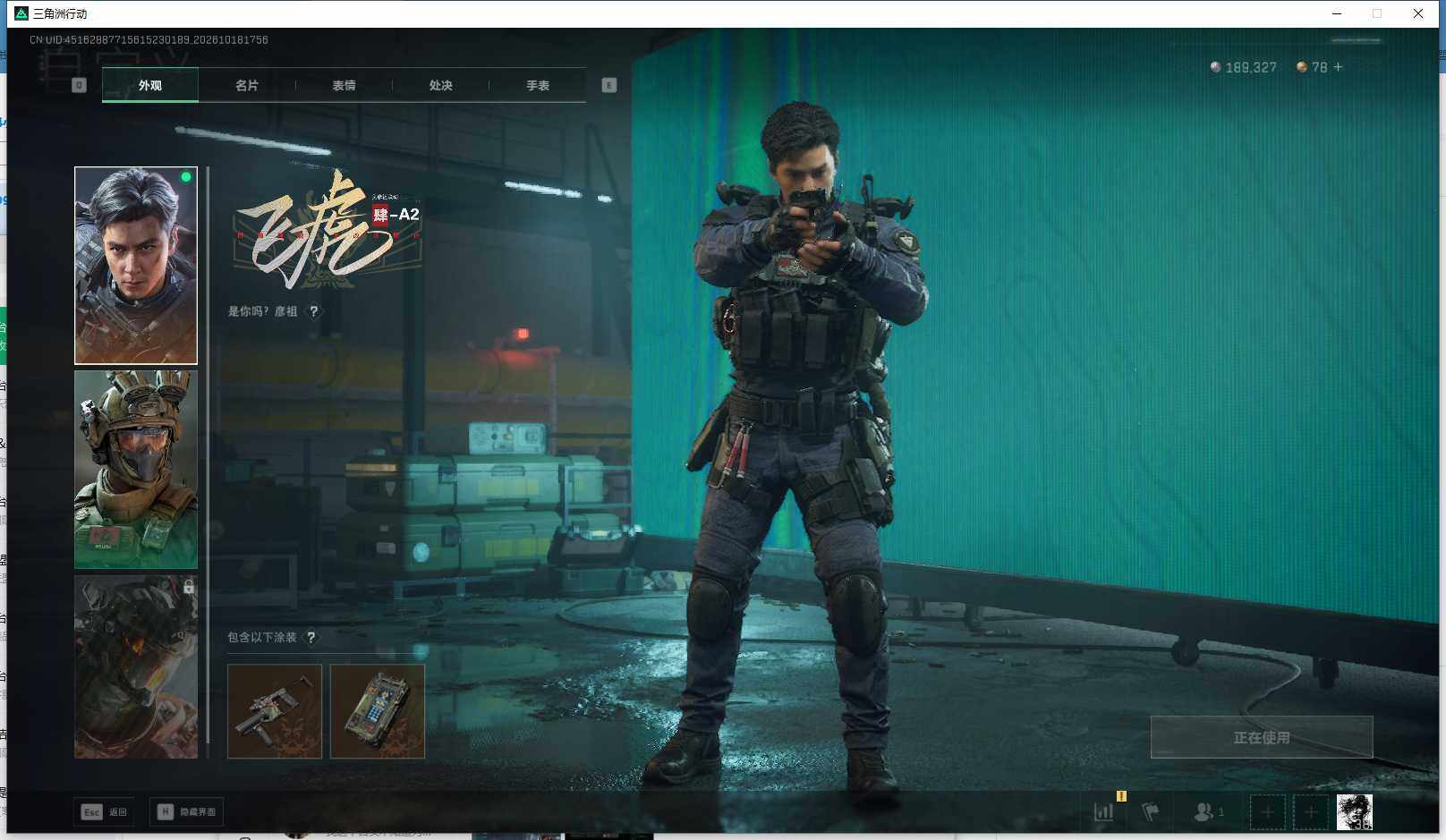Toggle 隐藏界面 with the H button
1446x840 pixels.
click(x=186, y=812)
